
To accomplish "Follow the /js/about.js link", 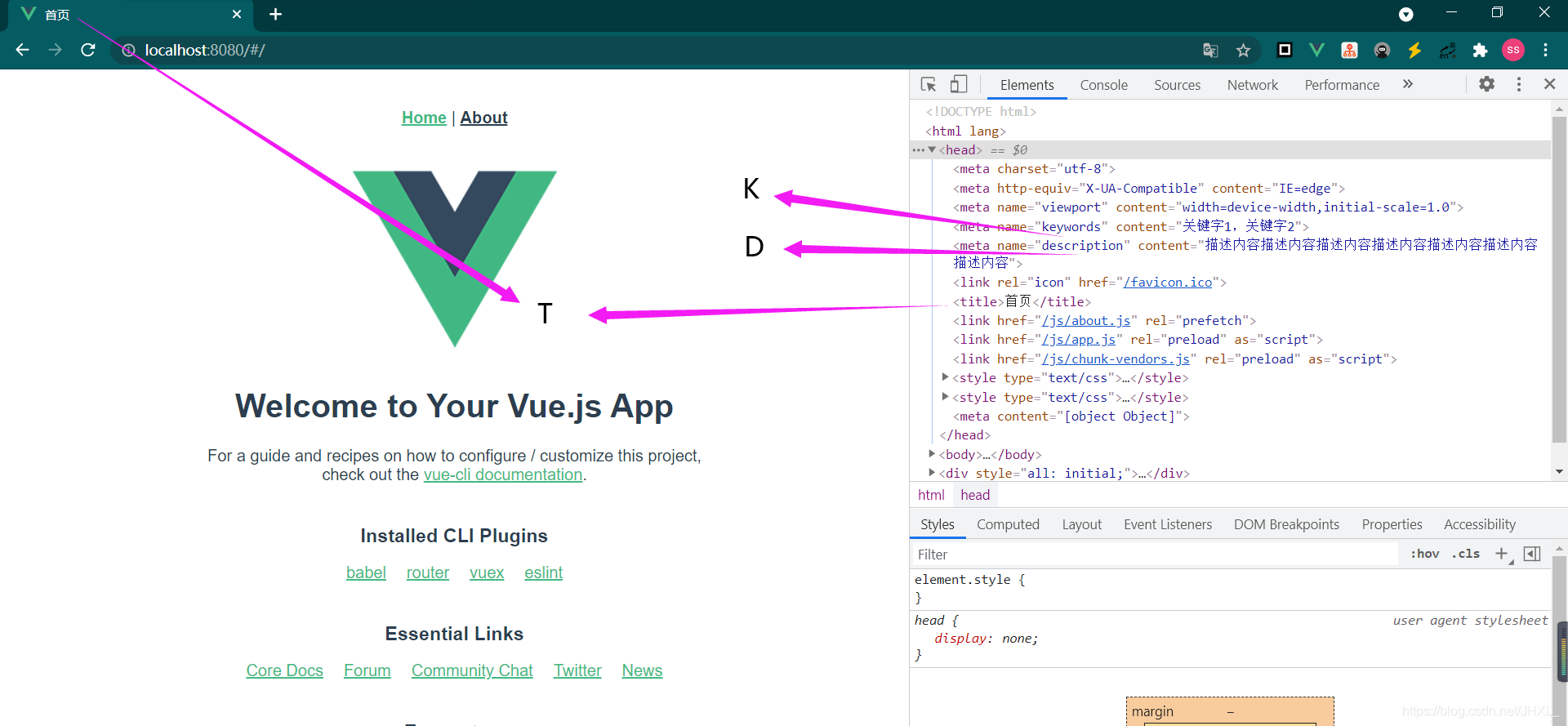I will (1086, 321).
